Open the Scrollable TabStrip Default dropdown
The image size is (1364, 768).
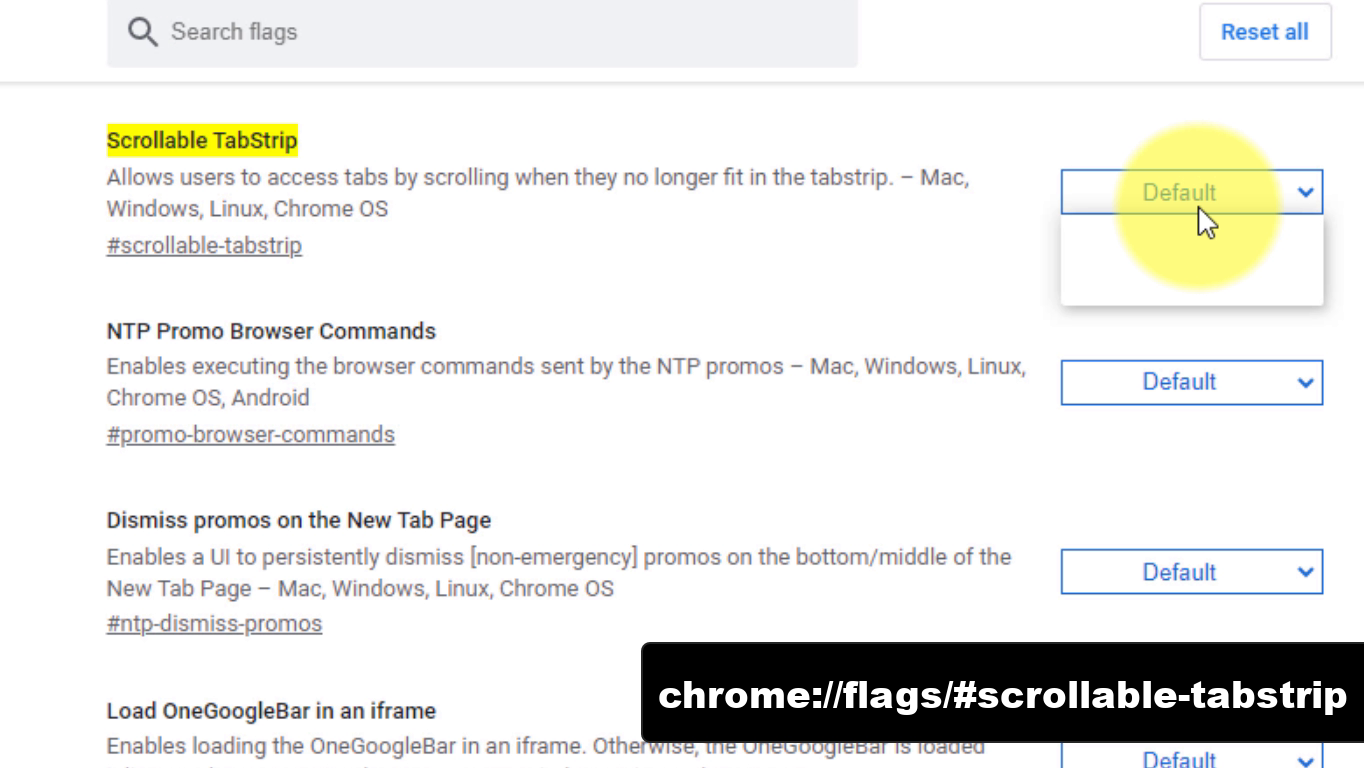point(1191,192)
